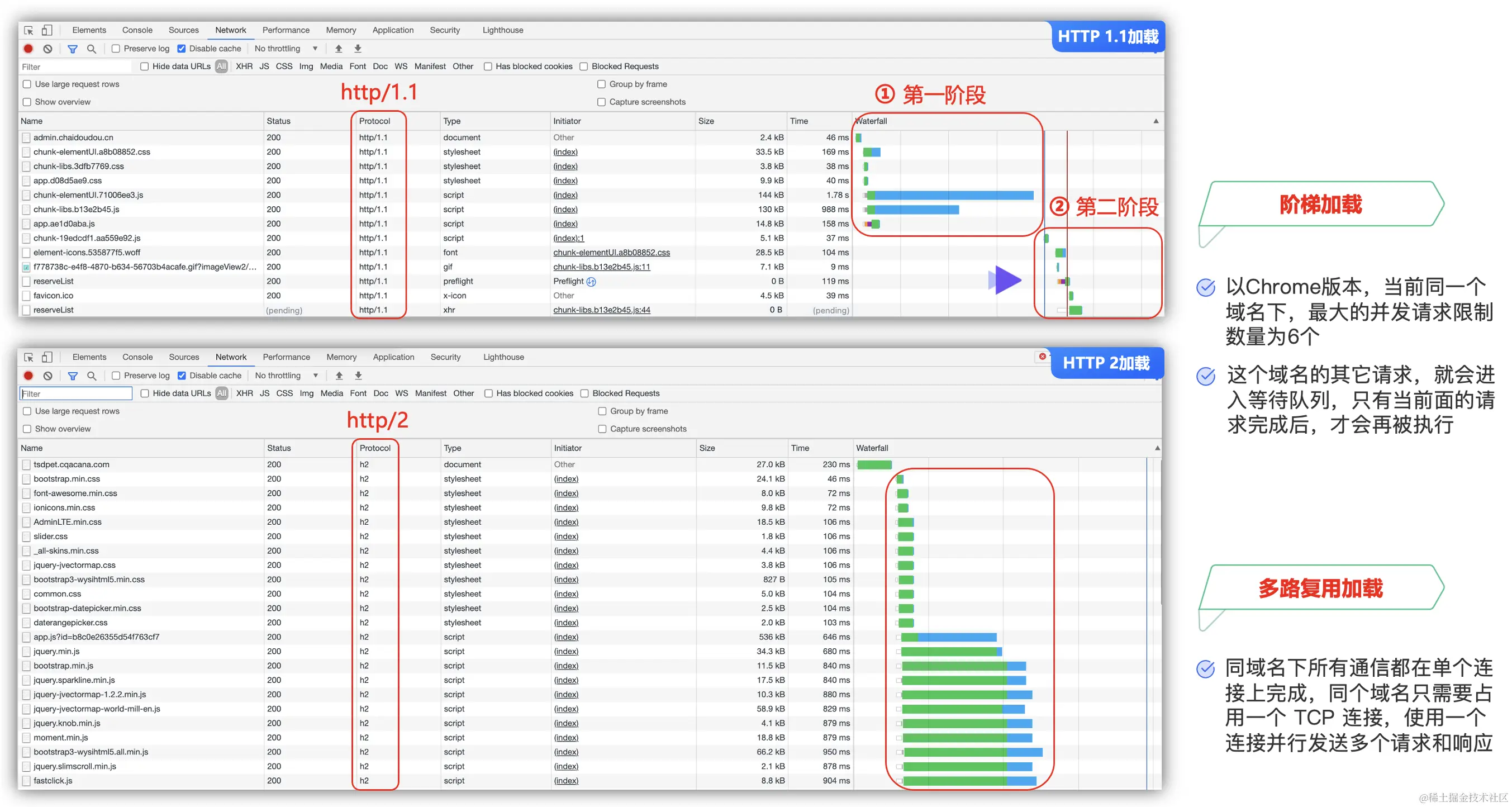
Task: Select element-icons.535877f5.woff request row
Action: tap(592, 253)
